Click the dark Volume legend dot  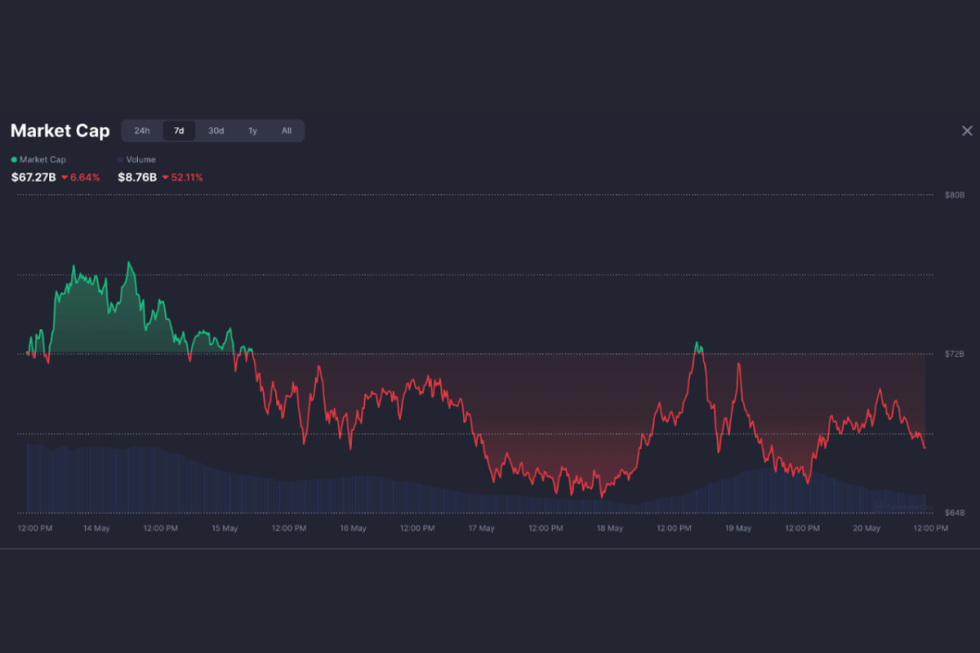click(x=121, y=160)
